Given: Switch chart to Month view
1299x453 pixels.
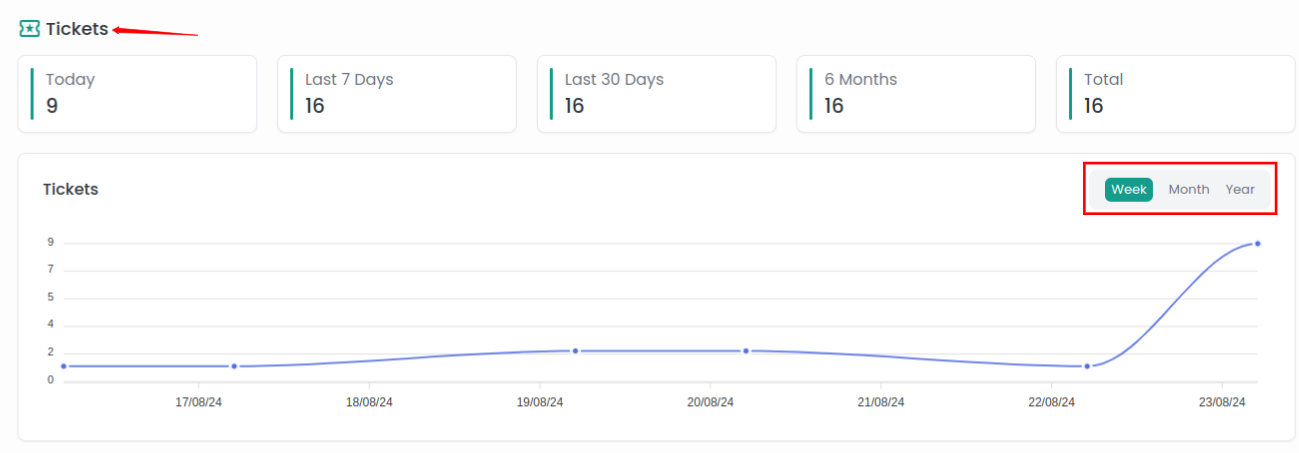Looking at the screenshot, I should tap(1188, 190).
